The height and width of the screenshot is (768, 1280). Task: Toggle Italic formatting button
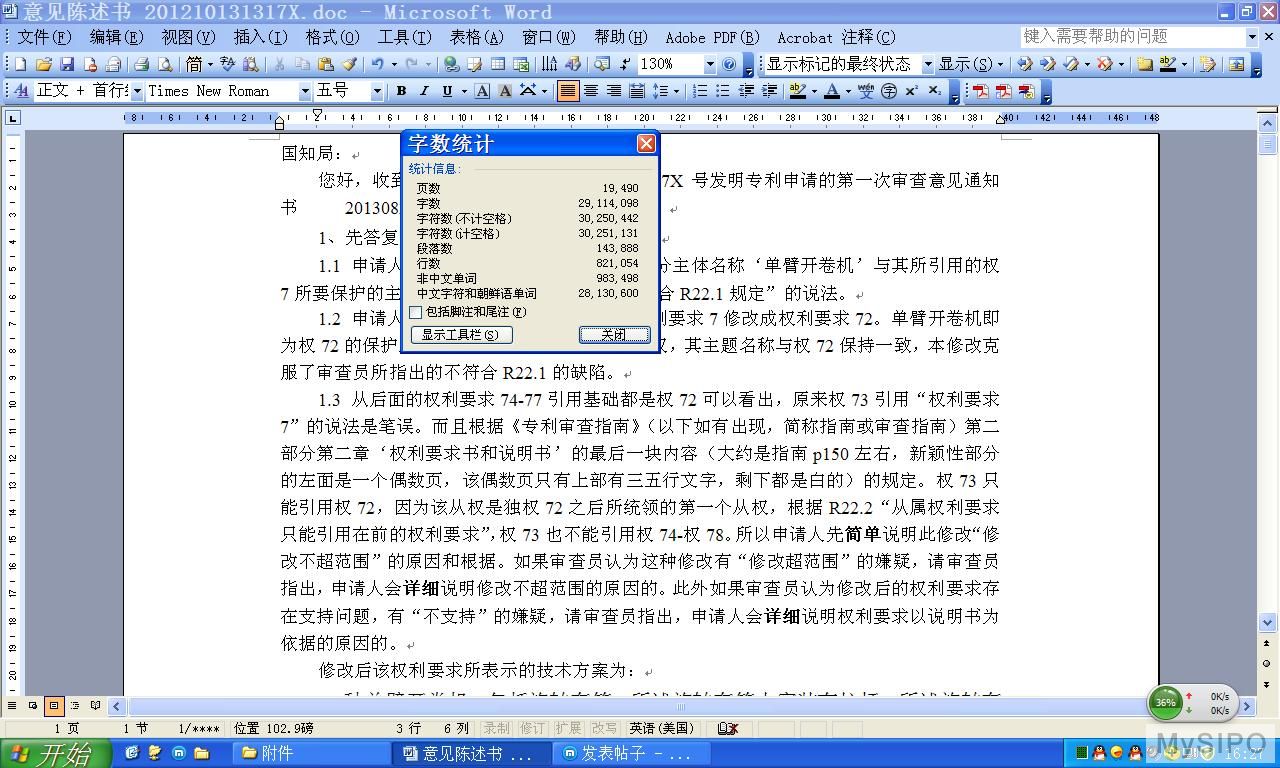424,91
